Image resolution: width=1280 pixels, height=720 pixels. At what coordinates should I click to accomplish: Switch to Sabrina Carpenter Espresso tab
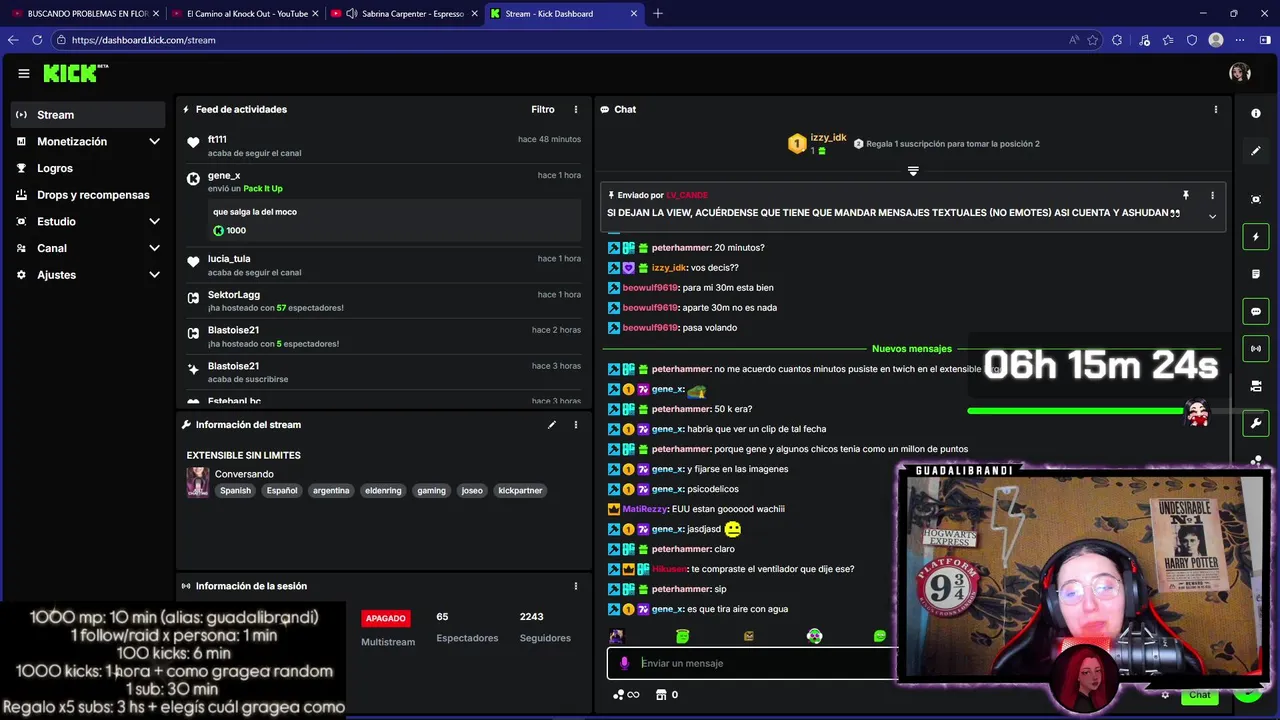tap(404, 14)
